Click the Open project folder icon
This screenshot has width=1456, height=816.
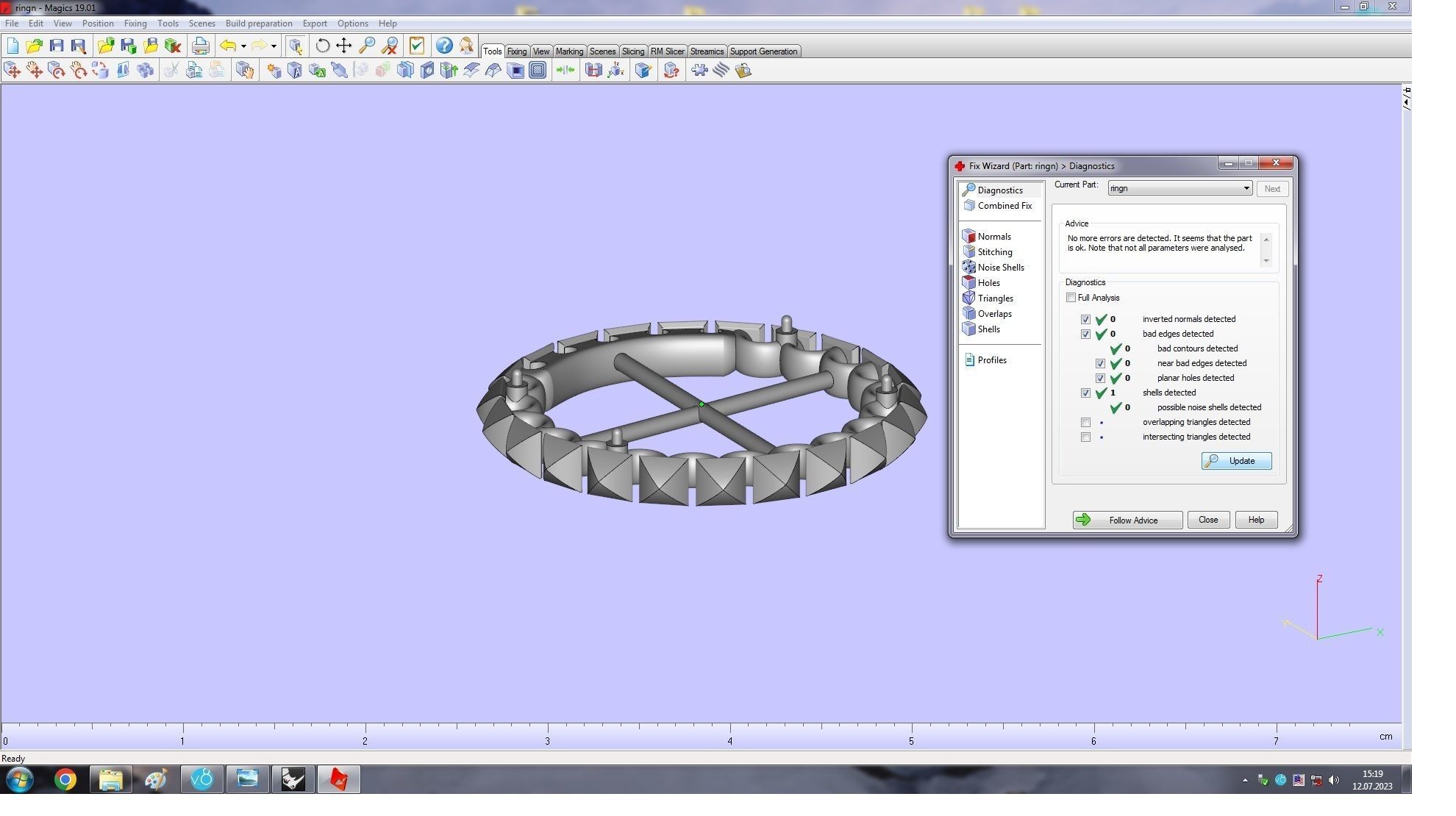point(34,46)
